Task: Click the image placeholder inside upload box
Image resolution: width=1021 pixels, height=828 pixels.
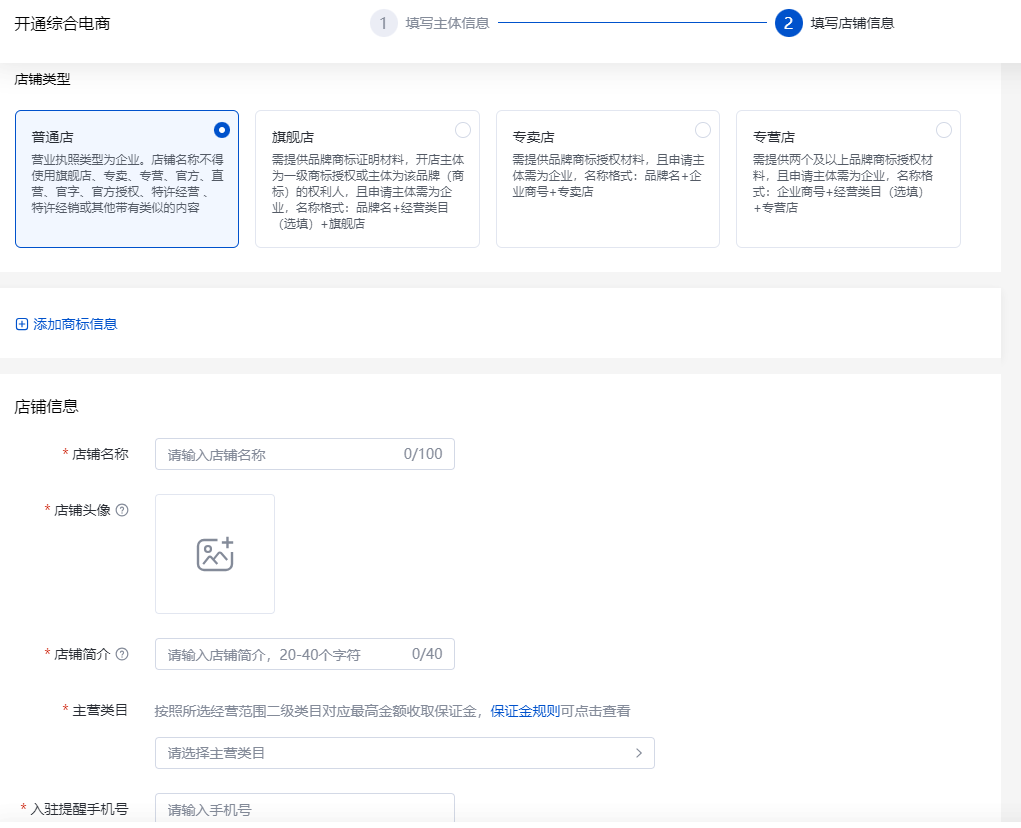Action: pos(214,553)
